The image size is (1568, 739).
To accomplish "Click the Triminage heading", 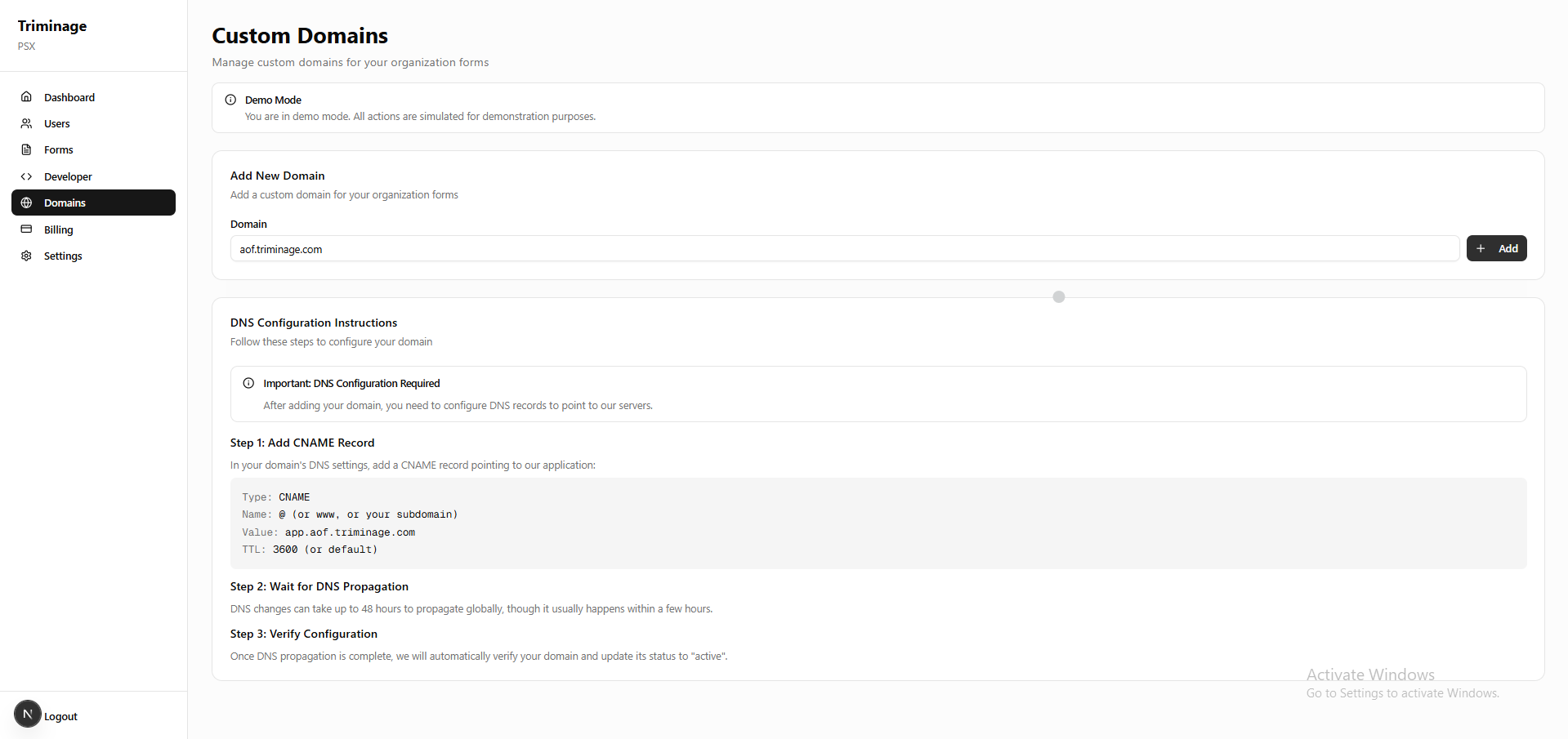I will (x=51, y=25).
